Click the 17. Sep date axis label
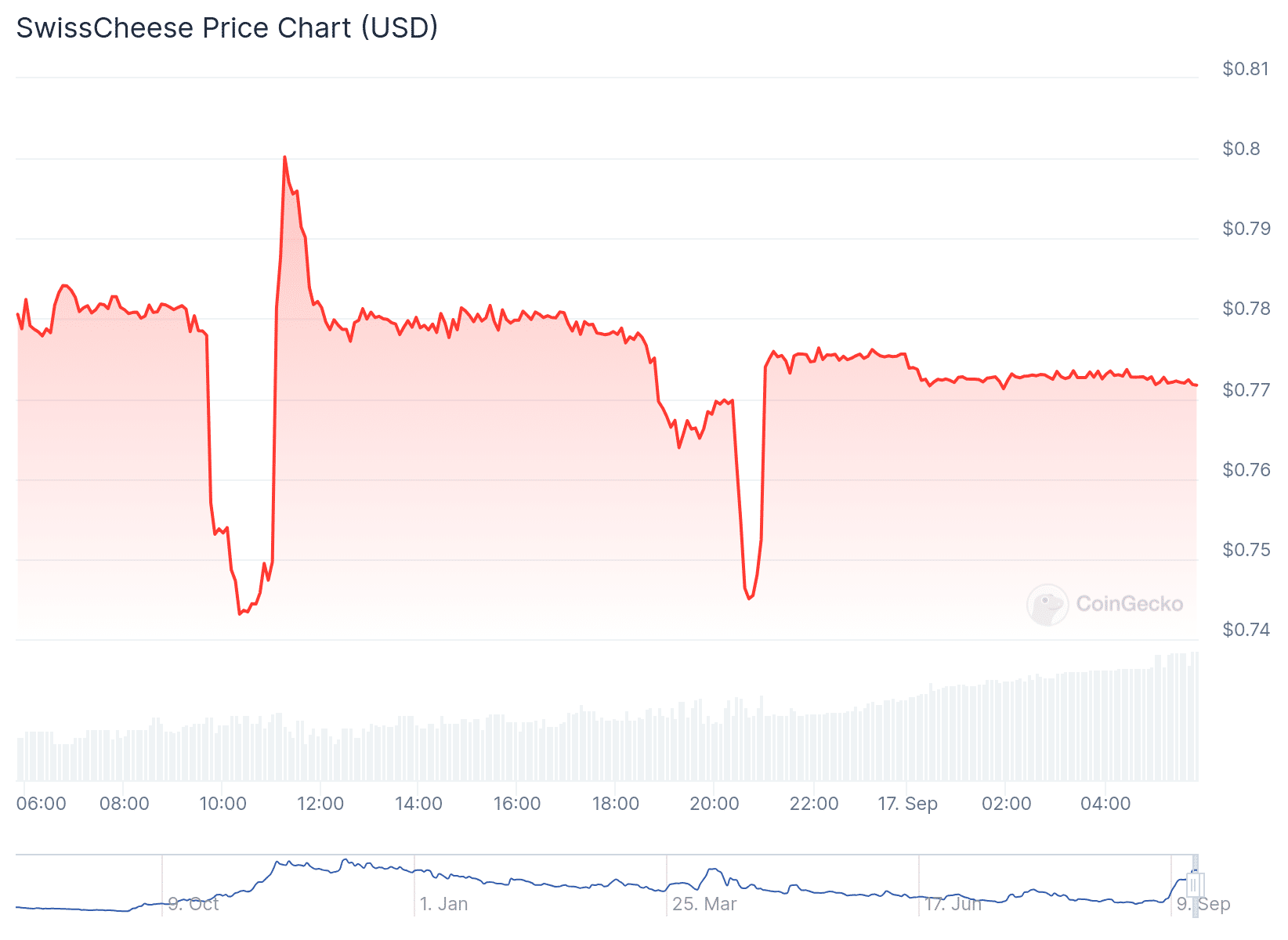The height and width of the screenshot is (940, 1288). point(907,804)
